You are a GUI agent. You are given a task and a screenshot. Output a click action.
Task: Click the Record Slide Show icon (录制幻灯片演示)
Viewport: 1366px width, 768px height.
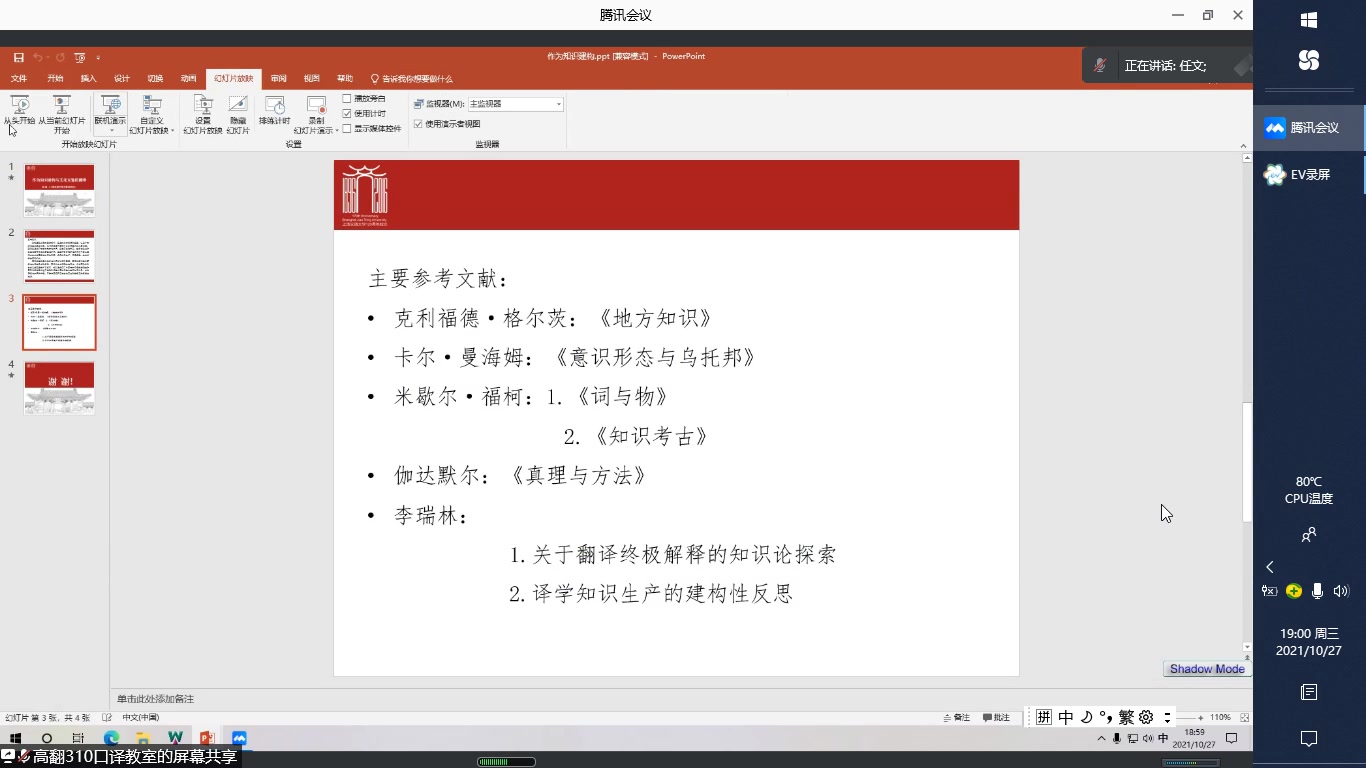(x=317, y=104)
